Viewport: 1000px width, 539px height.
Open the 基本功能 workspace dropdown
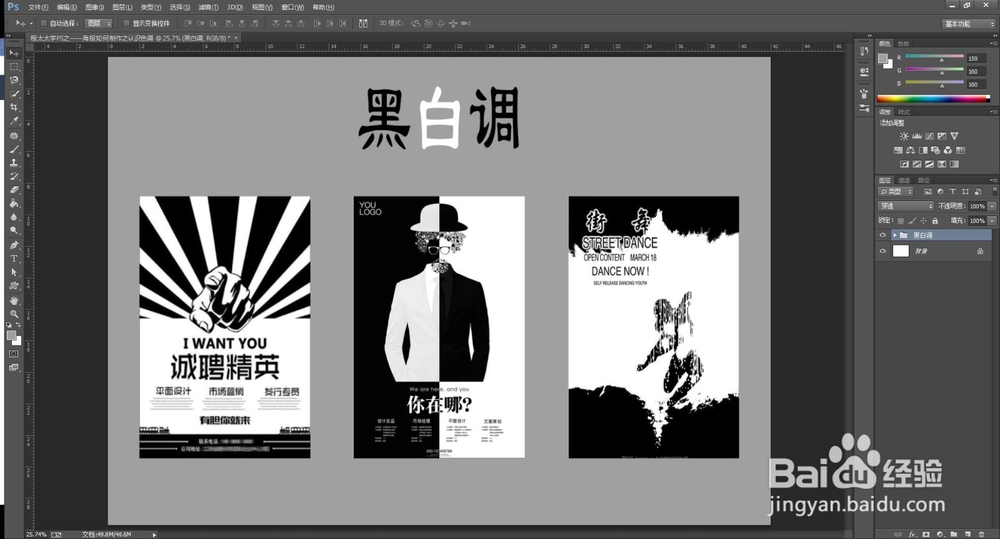pyautogui.click(x=969, y=24)
